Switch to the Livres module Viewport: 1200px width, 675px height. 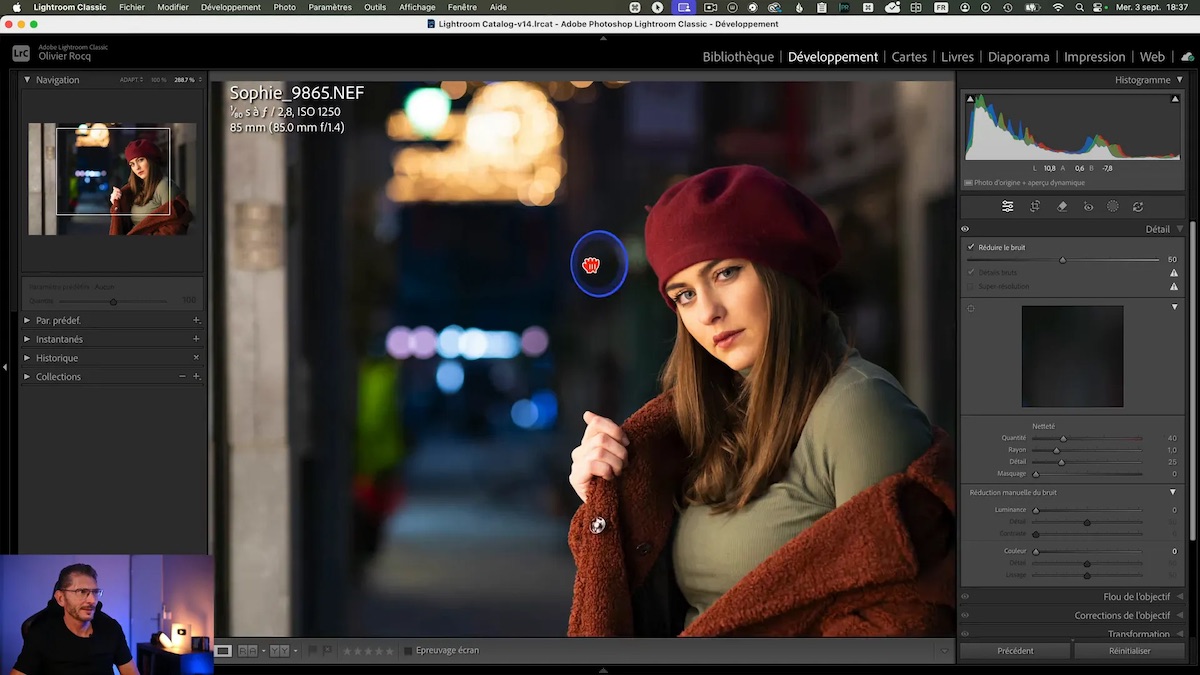point(957,57)
